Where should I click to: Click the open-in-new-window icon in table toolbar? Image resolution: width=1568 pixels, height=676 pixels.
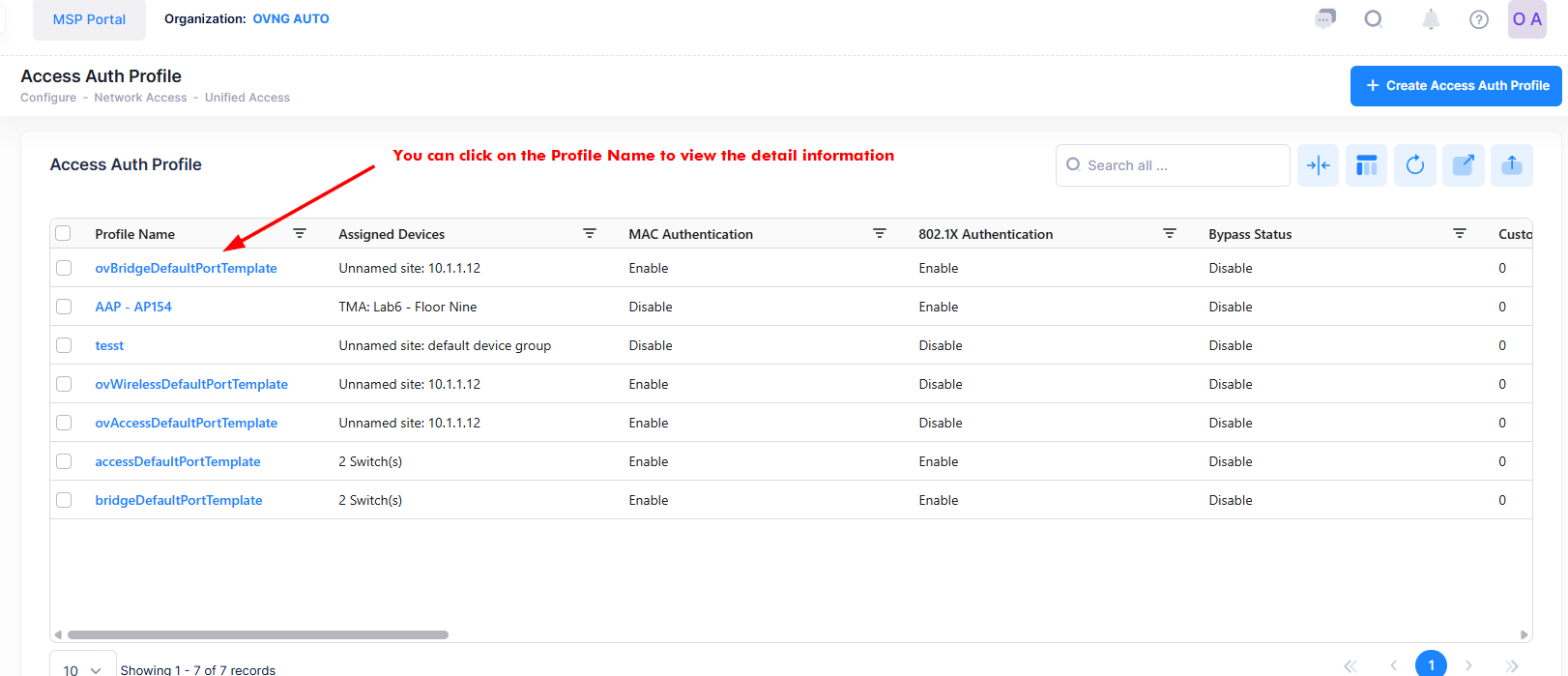[1463, 165]
